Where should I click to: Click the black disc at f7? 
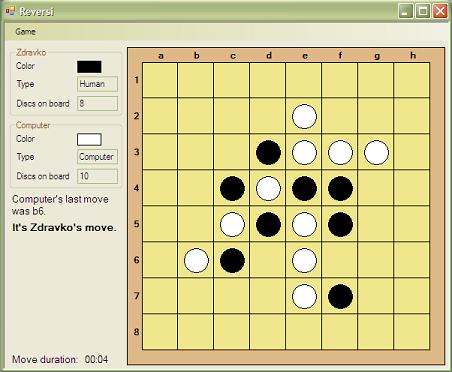click(340, 296)
